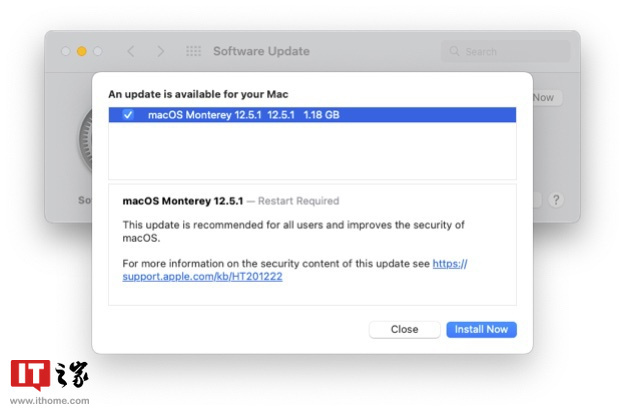Click the Software Update window title

pyautogui.click(x=261, y=51)
